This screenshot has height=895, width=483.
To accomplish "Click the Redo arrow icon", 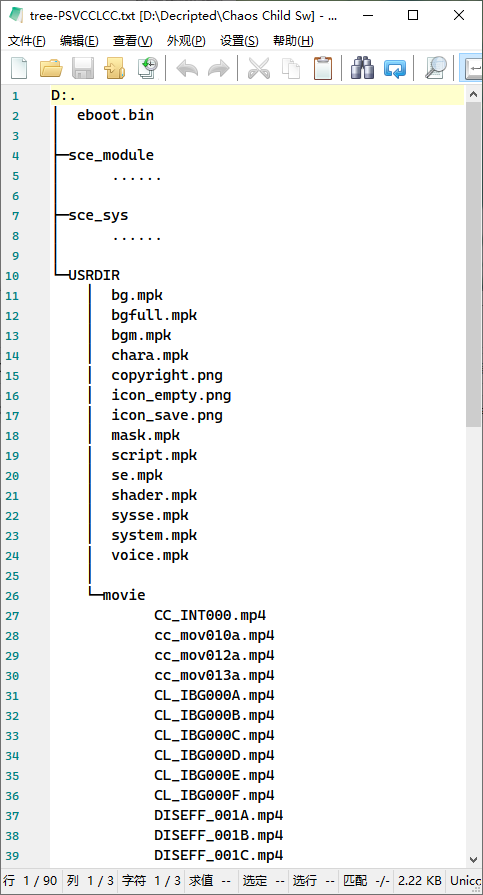I will click(x=218, y=68).
